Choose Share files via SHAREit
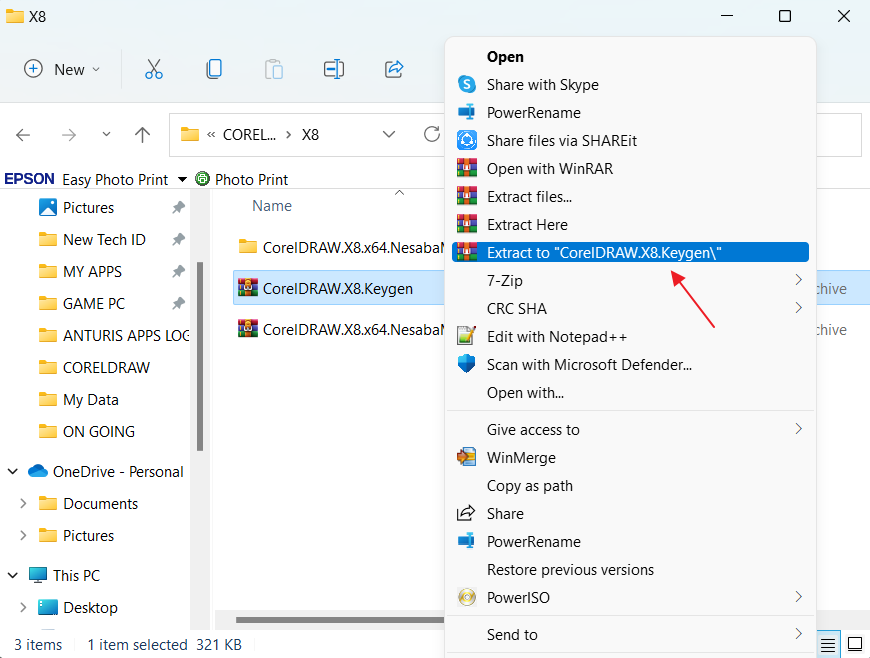 (630, 140)
